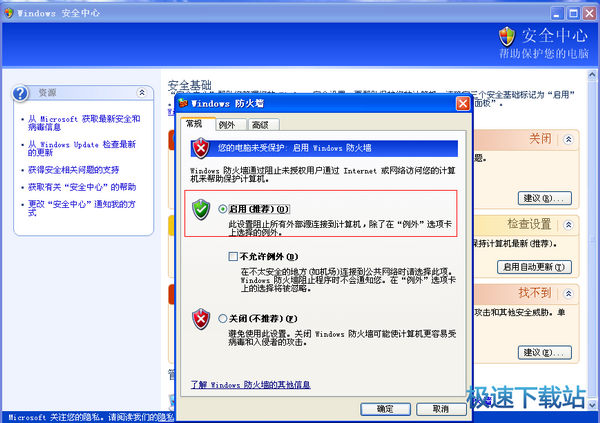Click the 启用自动更新 button
The height and width of the screenshot is (423, 600).
(534, 267)
